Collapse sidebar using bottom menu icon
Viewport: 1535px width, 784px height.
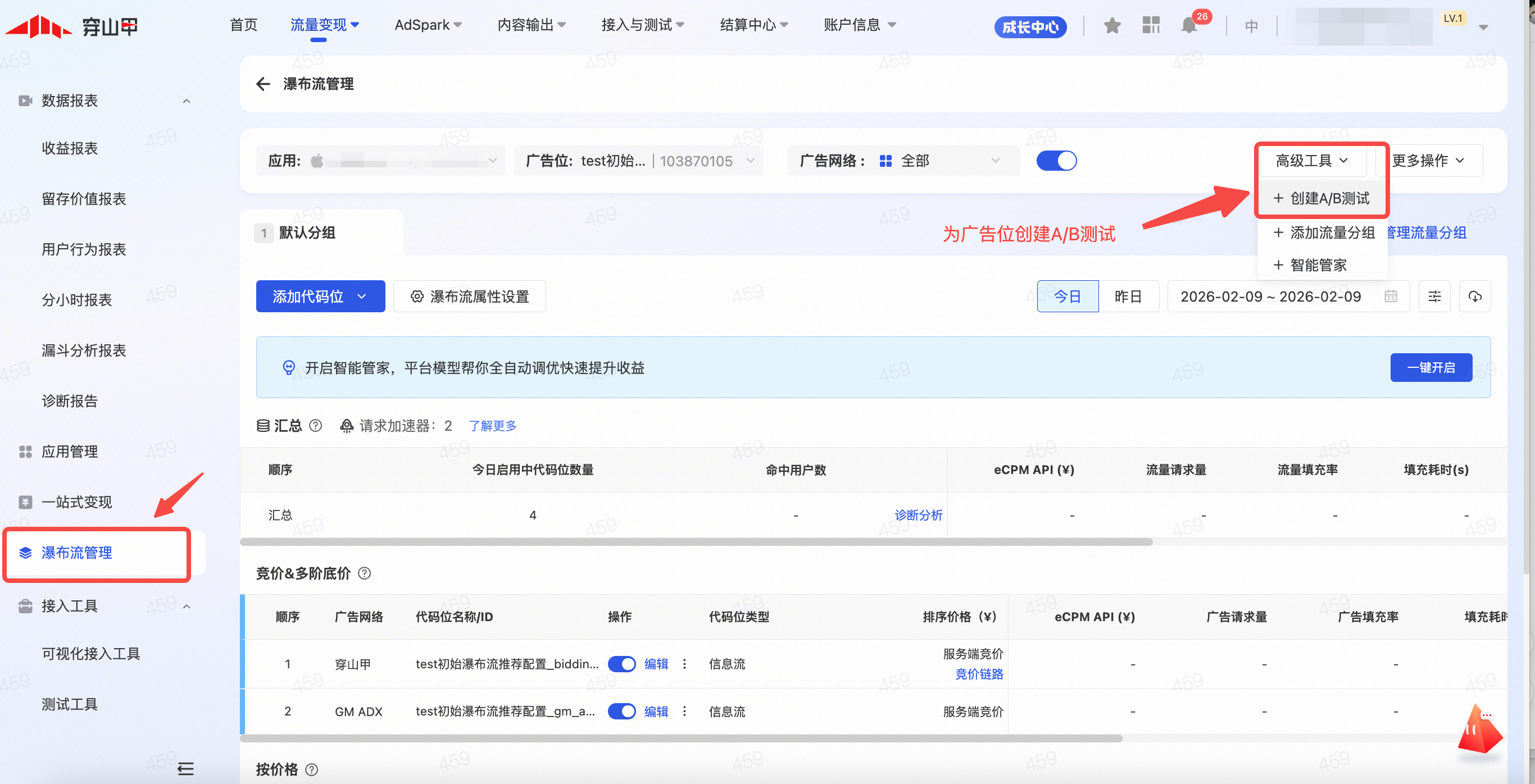click(185, 768)
